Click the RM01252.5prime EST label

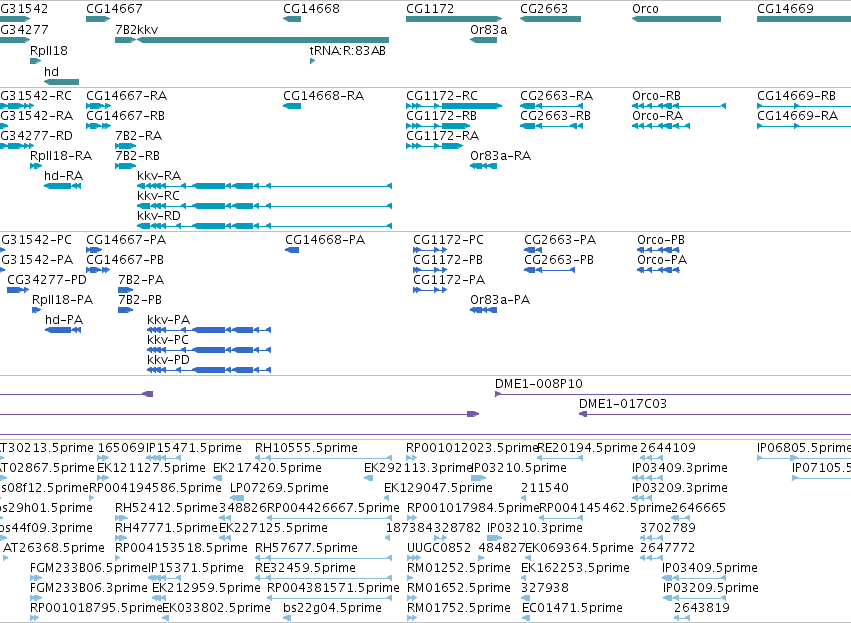(459, 568)
